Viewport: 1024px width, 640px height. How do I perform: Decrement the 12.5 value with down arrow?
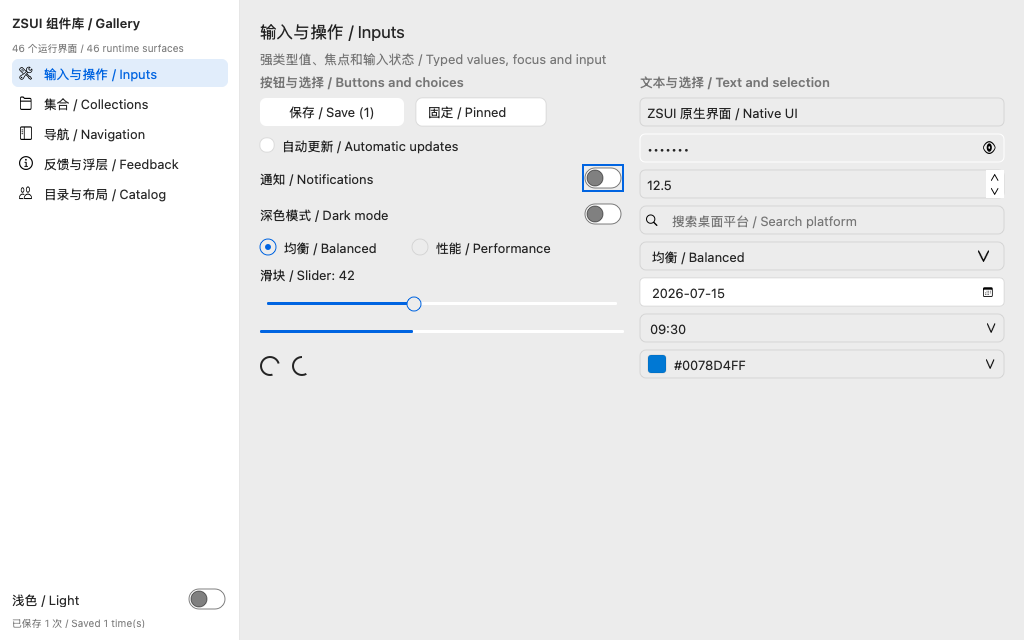[x=994, y=191]
